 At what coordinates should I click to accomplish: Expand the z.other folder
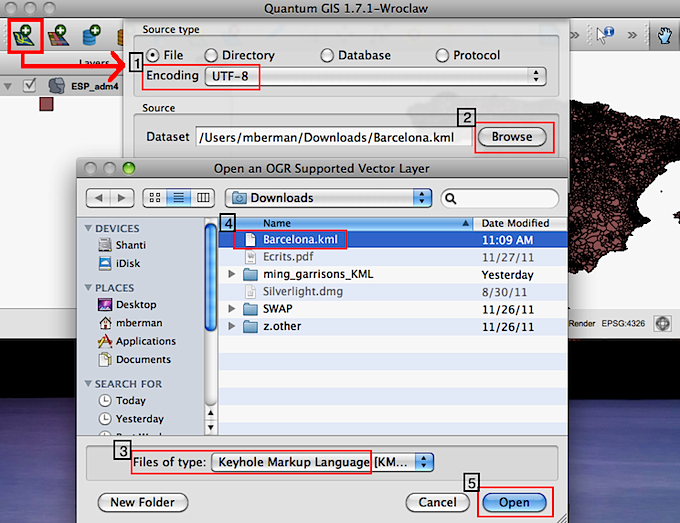pos(232,326)
